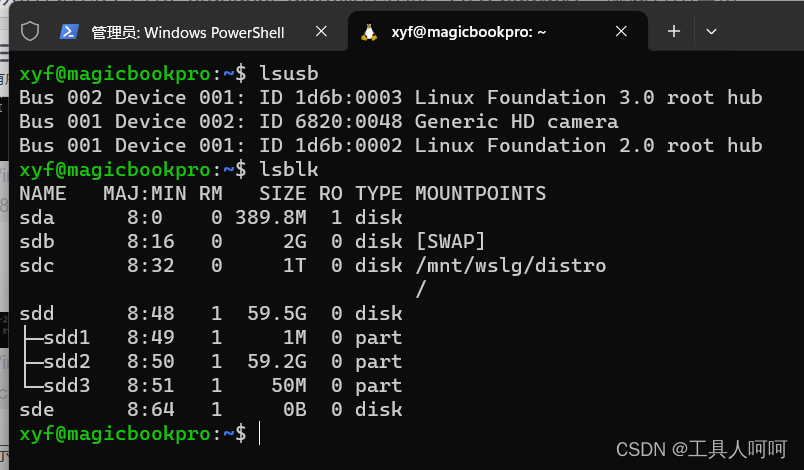The width and height of the screenshot is (804, 470).
Task: Click the 59.5G size value
Action: (277, 313)
